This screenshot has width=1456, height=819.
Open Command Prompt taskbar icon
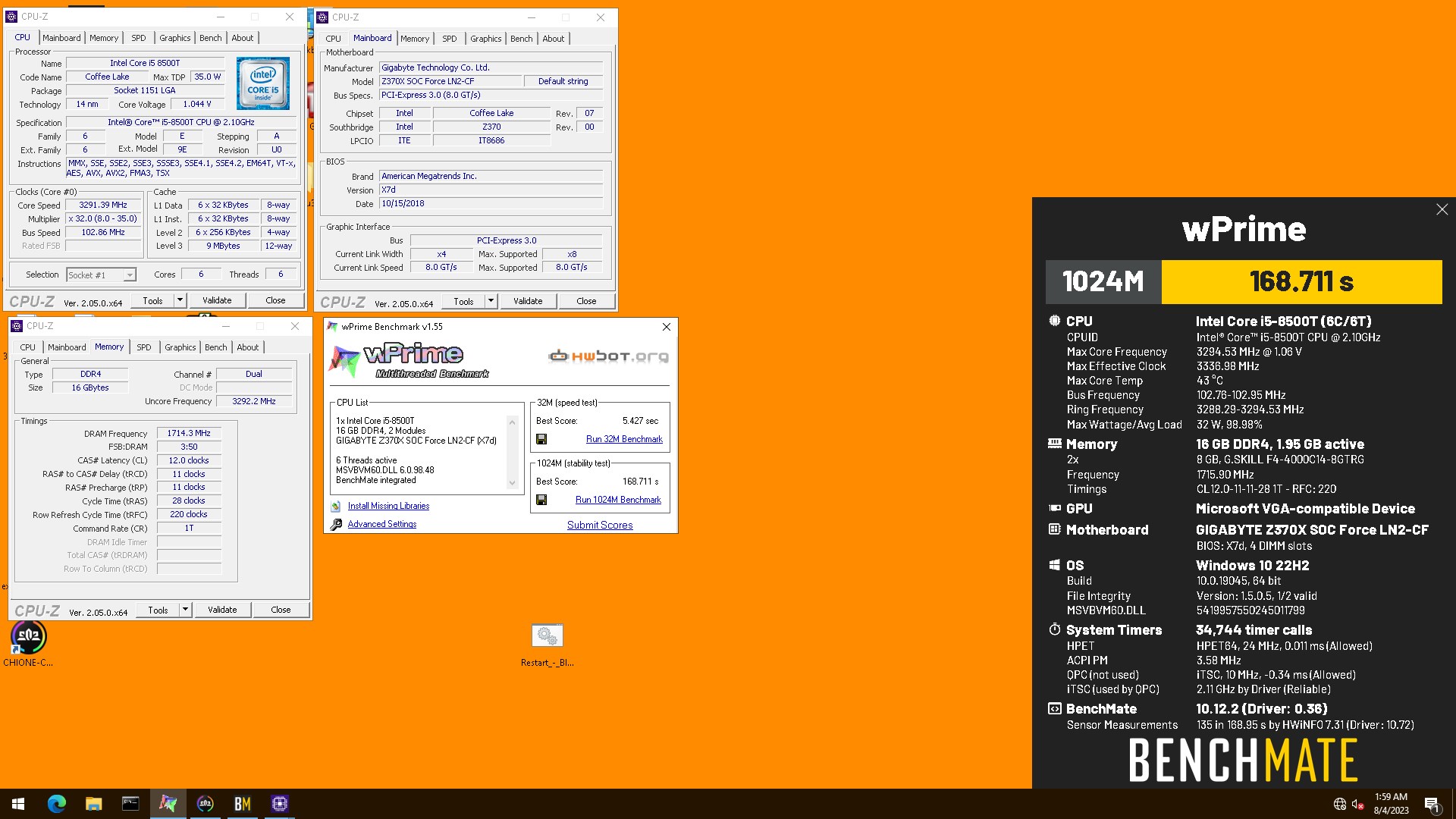tap(130, 804)
